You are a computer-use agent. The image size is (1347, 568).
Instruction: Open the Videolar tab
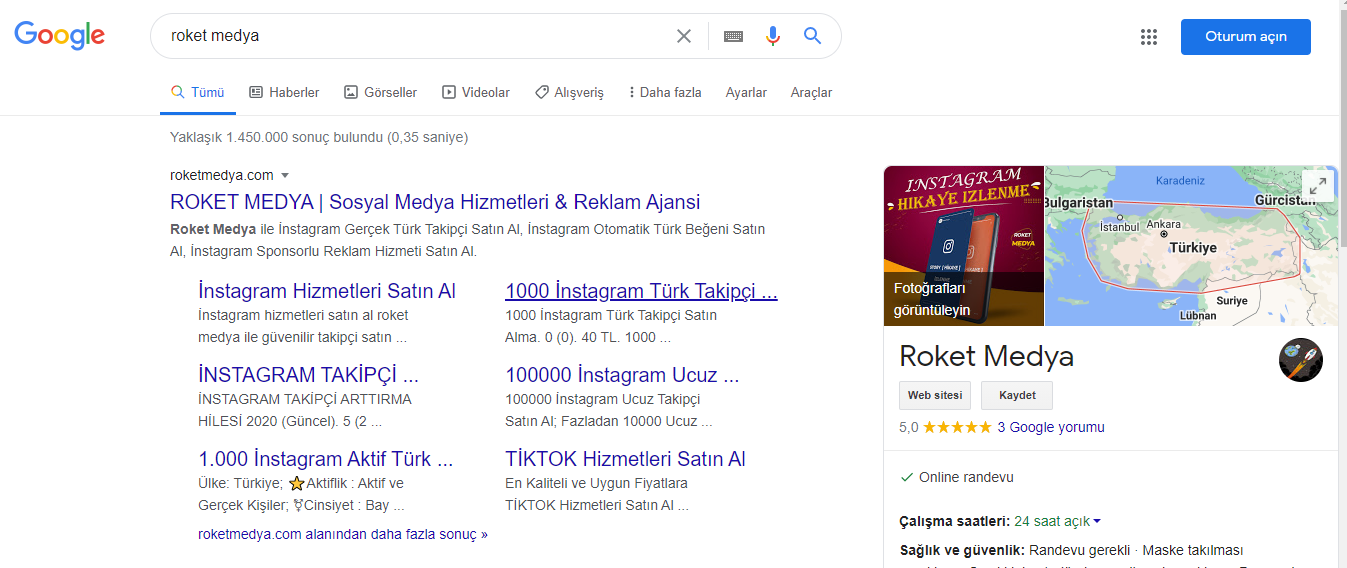click(x=476, y=92)
